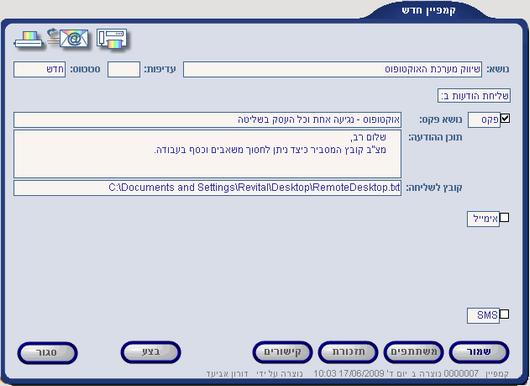Select the קמפיין חדש tab header
530x386 pixels.
point(428,10)
